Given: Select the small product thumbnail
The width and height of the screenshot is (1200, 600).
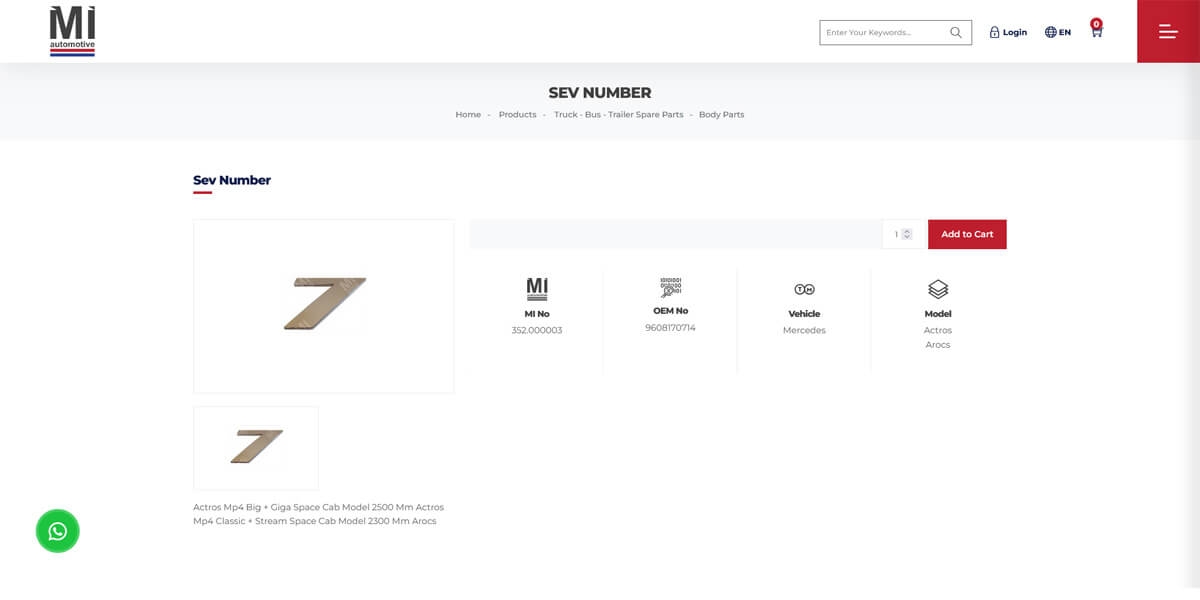Looking at the screenshot, I should (x=256, y=448).
